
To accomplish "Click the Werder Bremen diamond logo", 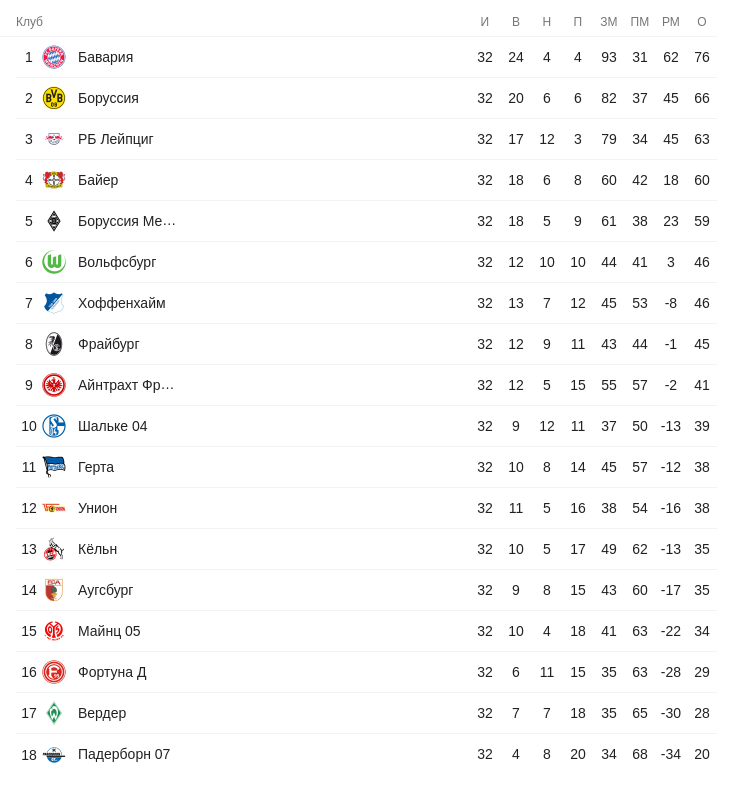I will click(54, 713).
